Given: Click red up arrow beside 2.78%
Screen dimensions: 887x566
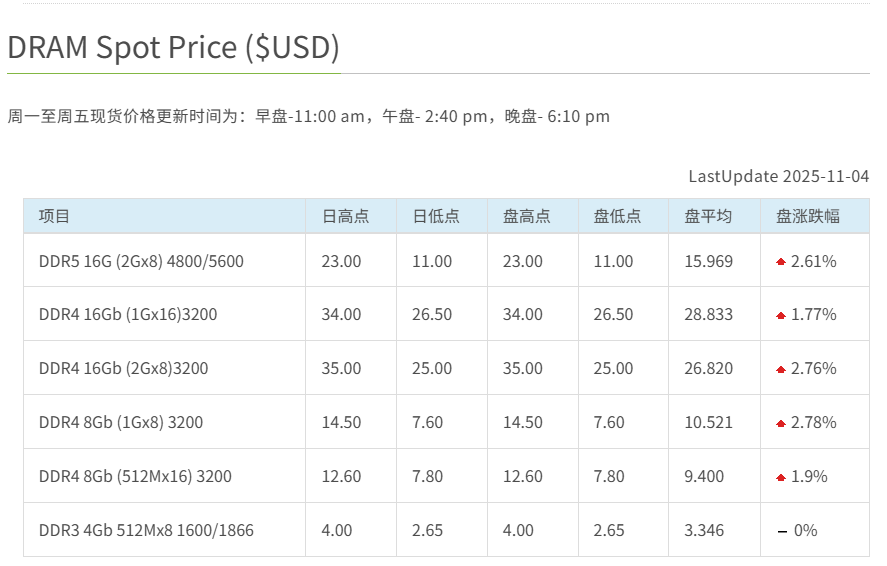Looking at the screenshot, I should point(781,423).
